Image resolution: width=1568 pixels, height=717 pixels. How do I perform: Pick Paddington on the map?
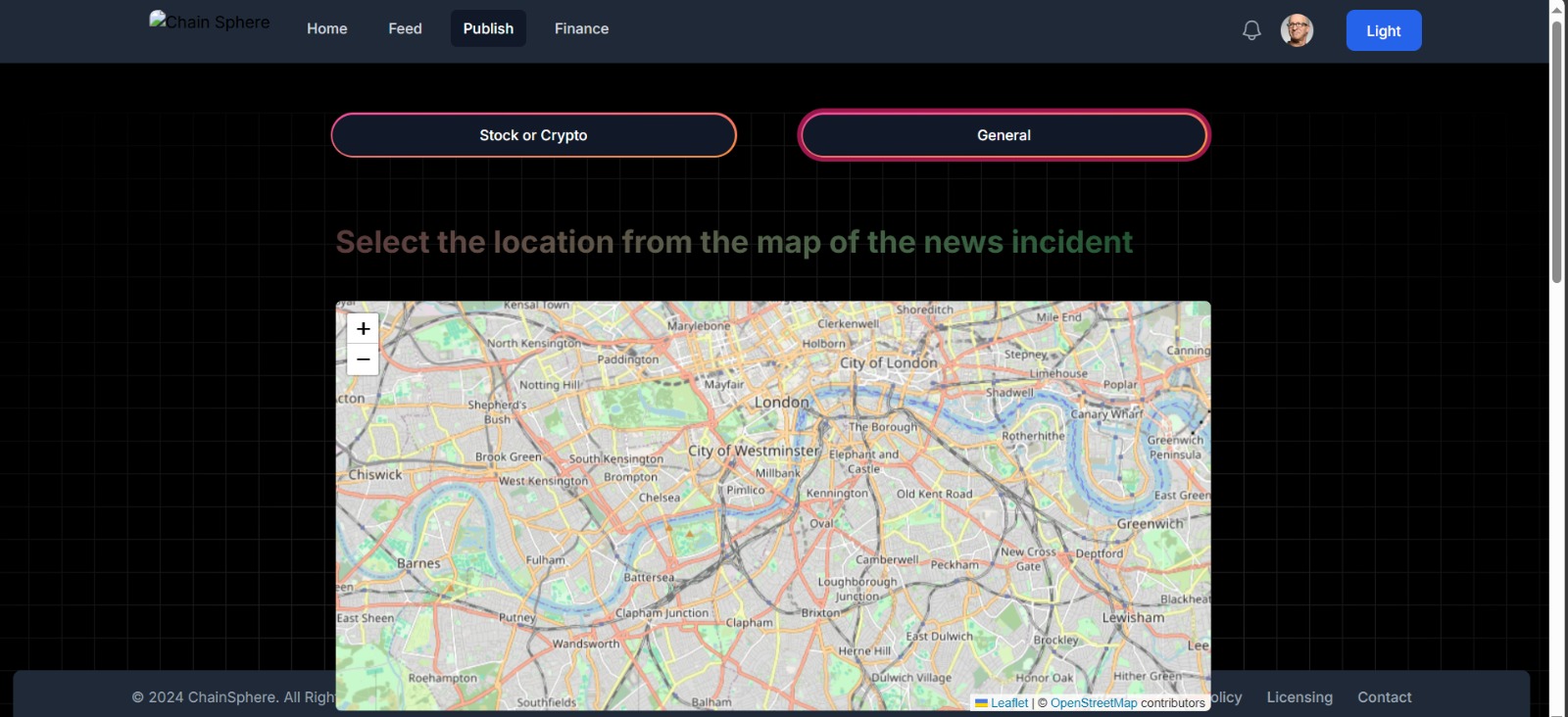pyautogui.click(x=627, y=359)
